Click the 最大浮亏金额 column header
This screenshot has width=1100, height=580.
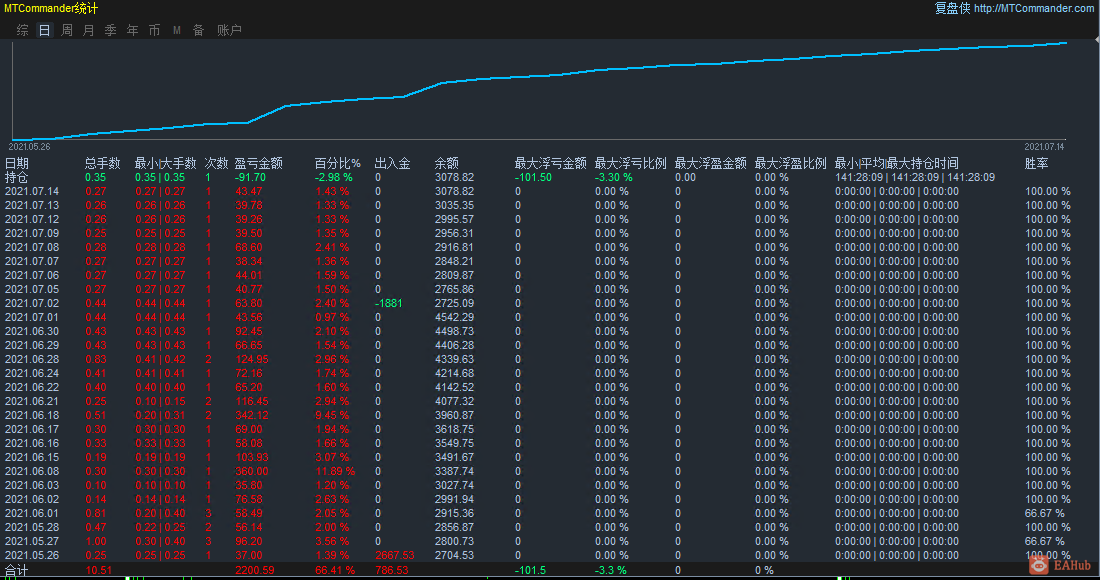tap(551, 163)
